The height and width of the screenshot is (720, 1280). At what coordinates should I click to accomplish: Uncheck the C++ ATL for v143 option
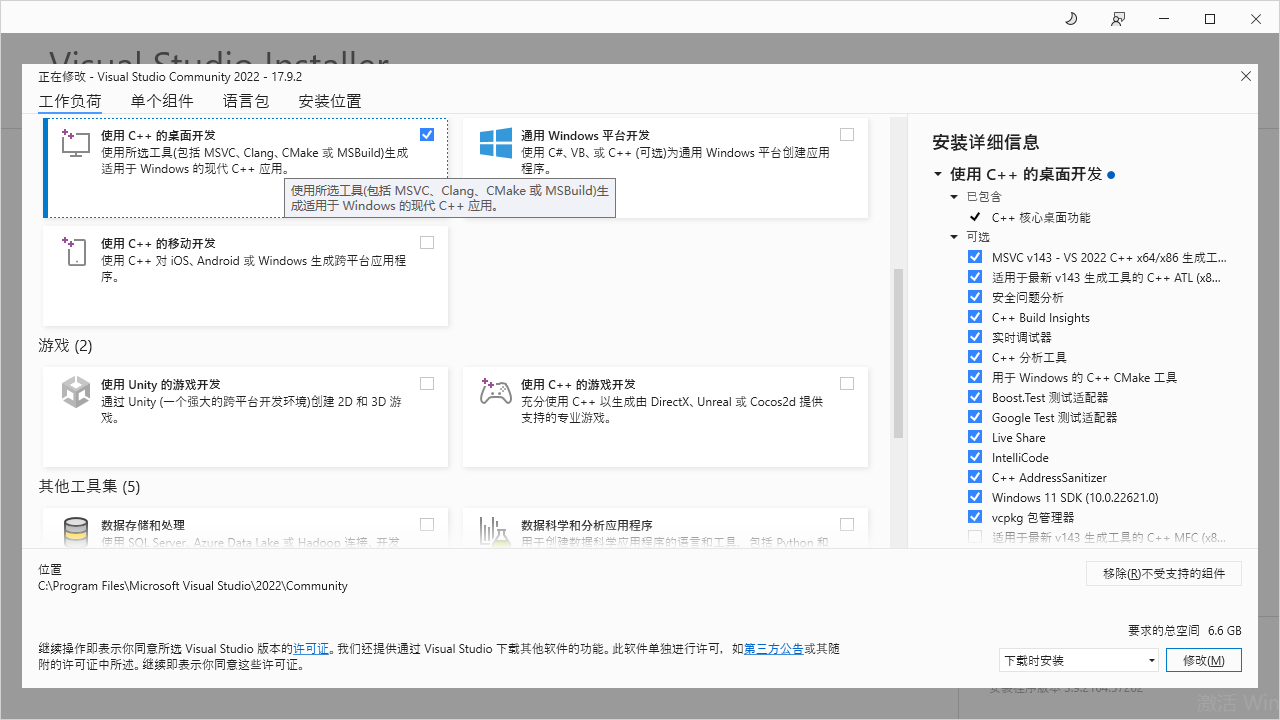click(975, 277)
